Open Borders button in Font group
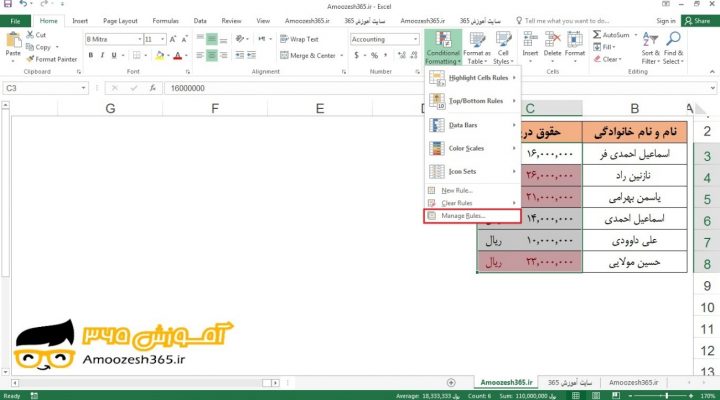Screen dimensions: 720x400 [137, 56]
